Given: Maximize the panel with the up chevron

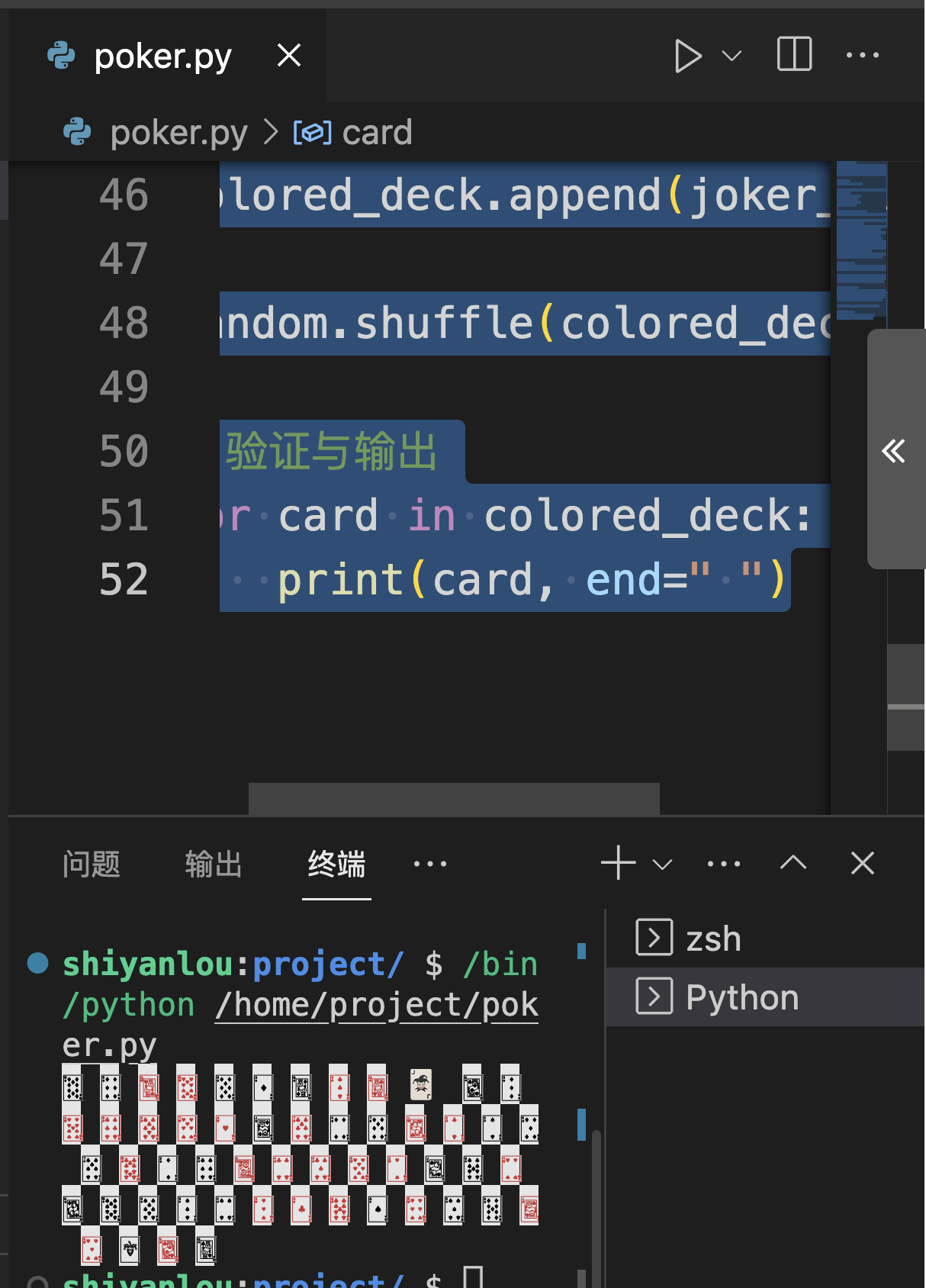Looking at the screenshot, I should [x=793, y=863].
